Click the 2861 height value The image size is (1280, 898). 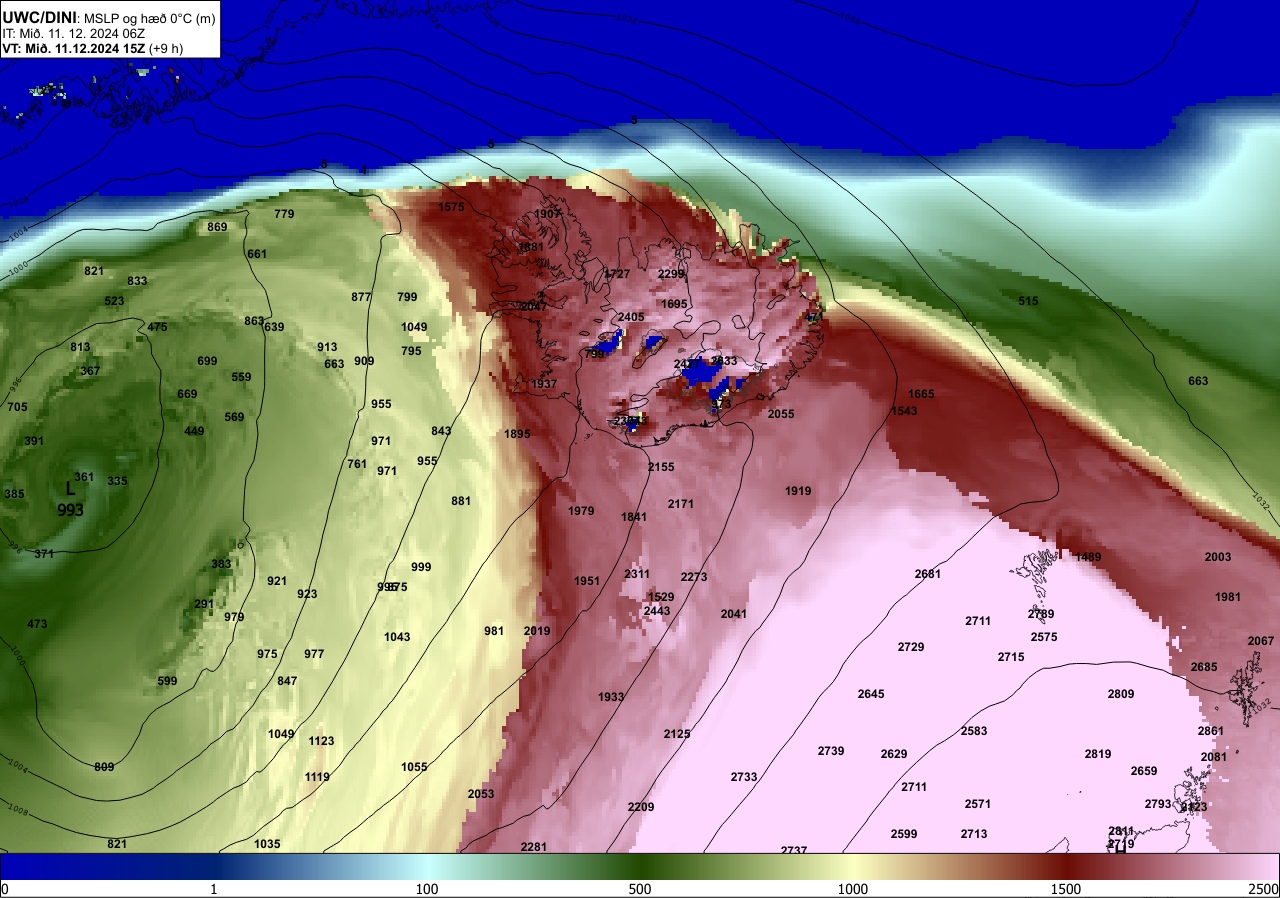[x=1211, y=731]
